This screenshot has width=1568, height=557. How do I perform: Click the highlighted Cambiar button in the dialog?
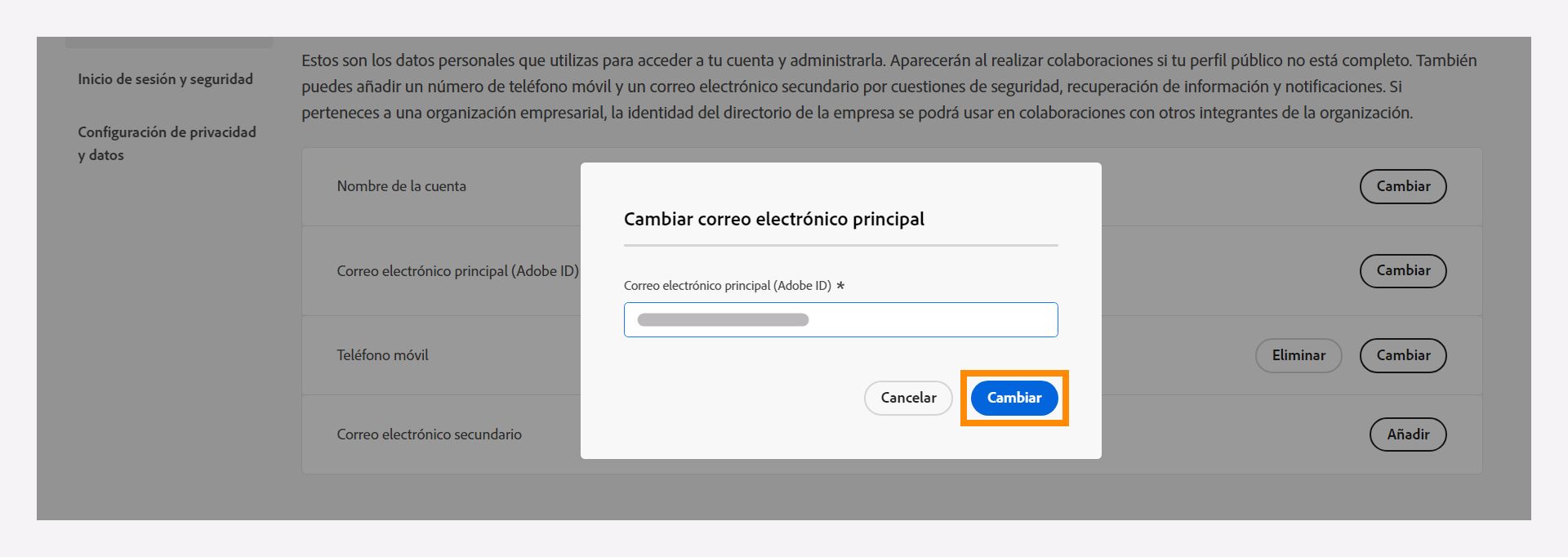coord(1013,398)
